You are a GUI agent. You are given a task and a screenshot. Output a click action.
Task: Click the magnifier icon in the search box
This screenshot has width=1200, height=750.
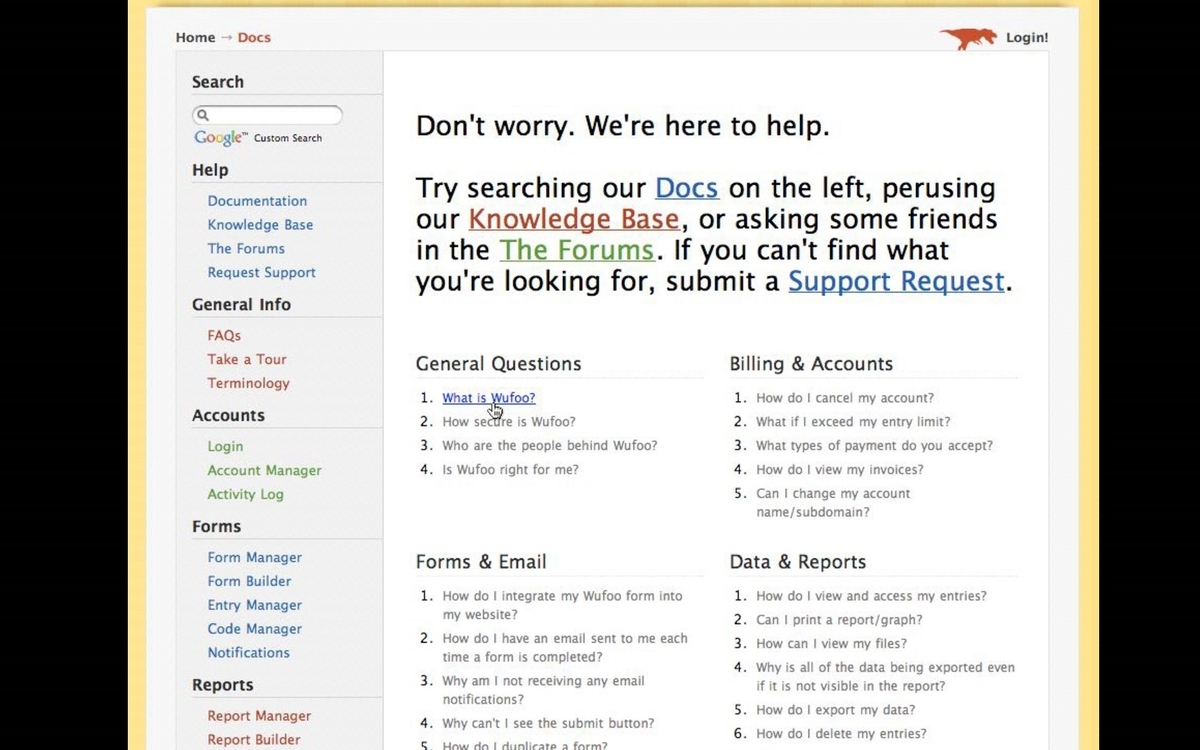(203, 115)
